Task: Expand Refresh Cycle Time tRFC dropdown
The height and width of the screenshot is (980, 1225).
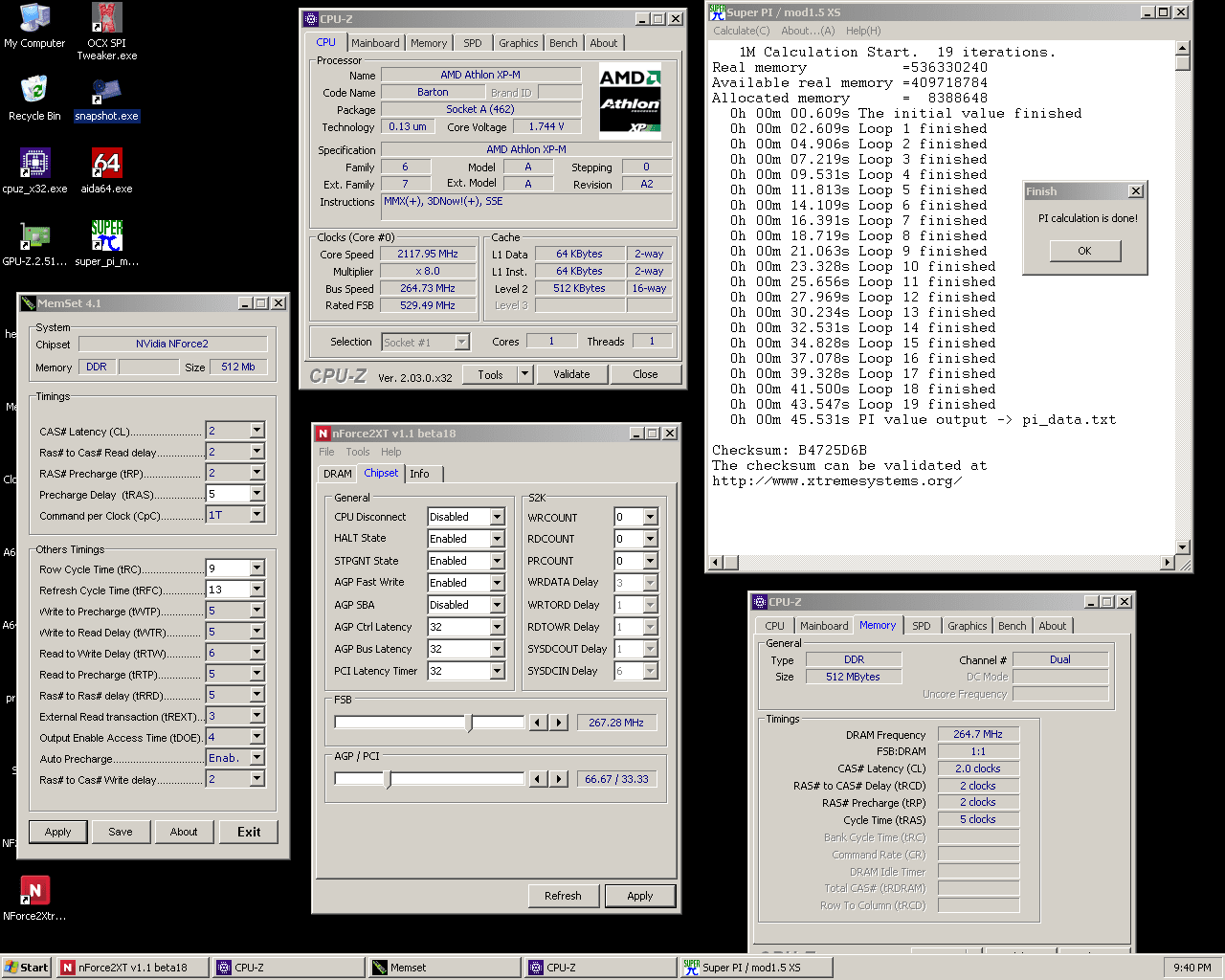Action: [256, 590]
